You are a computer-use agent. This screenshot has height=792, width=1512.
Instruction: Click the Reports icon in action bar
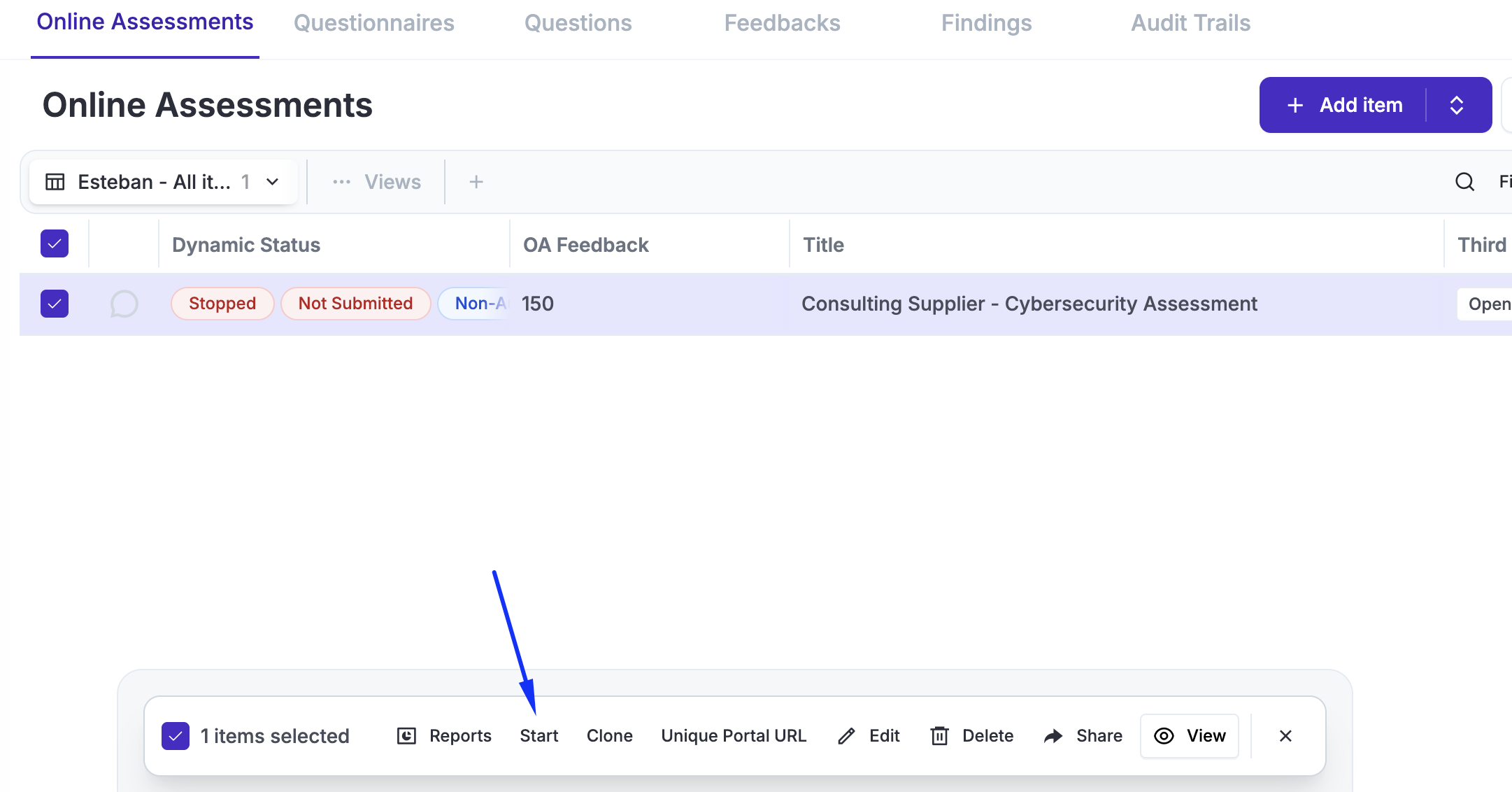[406, 736]
